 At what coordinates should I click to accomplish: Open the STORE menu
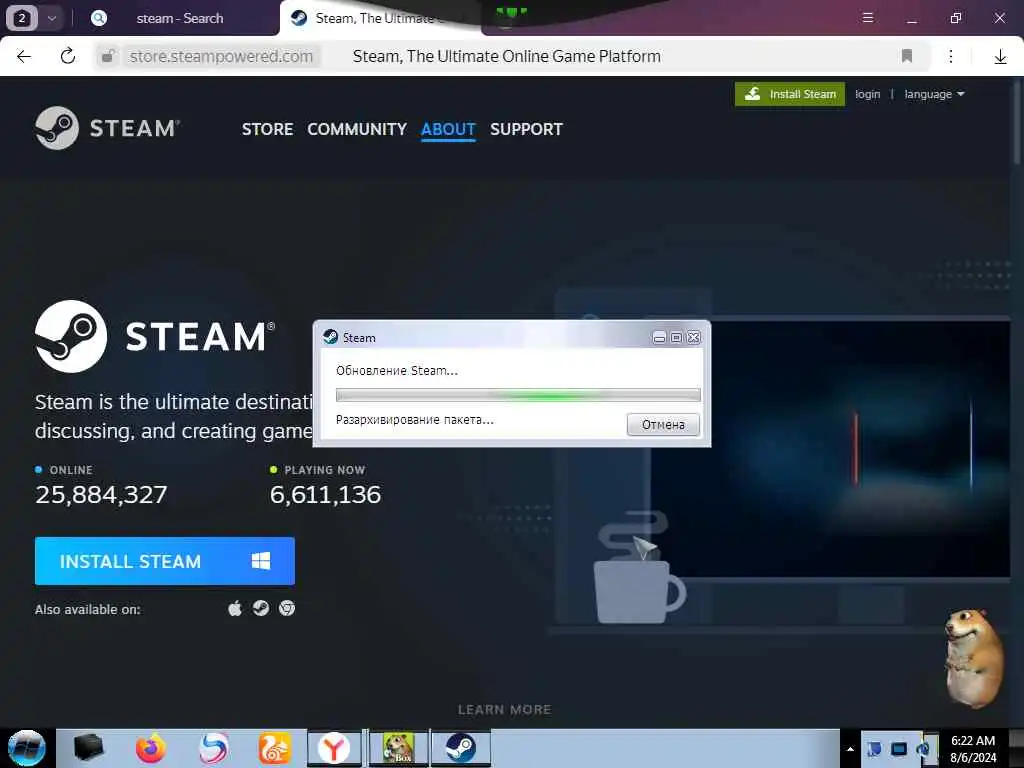(x=267, y=129)
